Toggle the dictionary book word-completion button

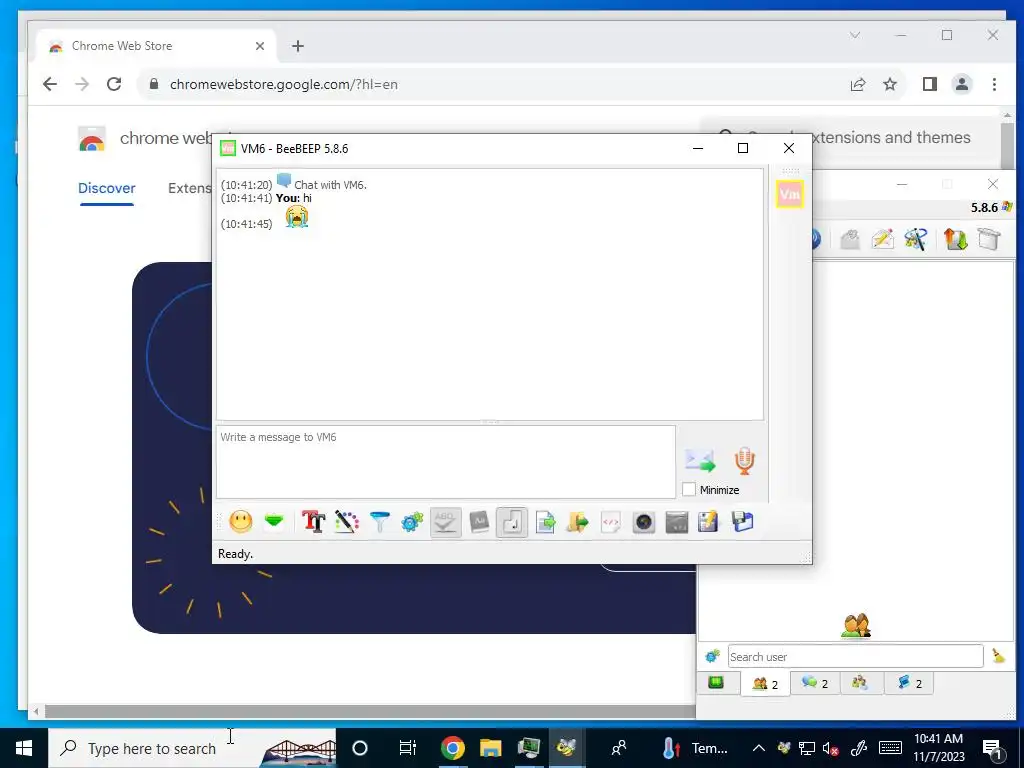pyautogui.click(x=479, y=522)
